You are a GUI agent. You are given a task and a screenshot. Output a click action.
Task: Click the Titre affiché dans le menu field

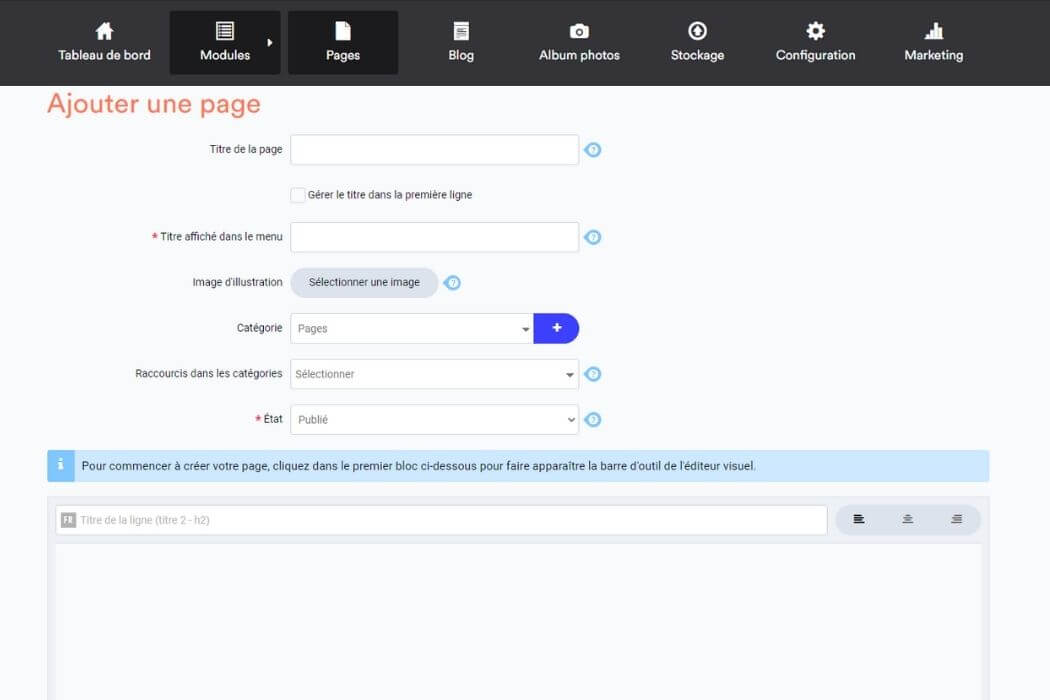click(x=435, y=237)
